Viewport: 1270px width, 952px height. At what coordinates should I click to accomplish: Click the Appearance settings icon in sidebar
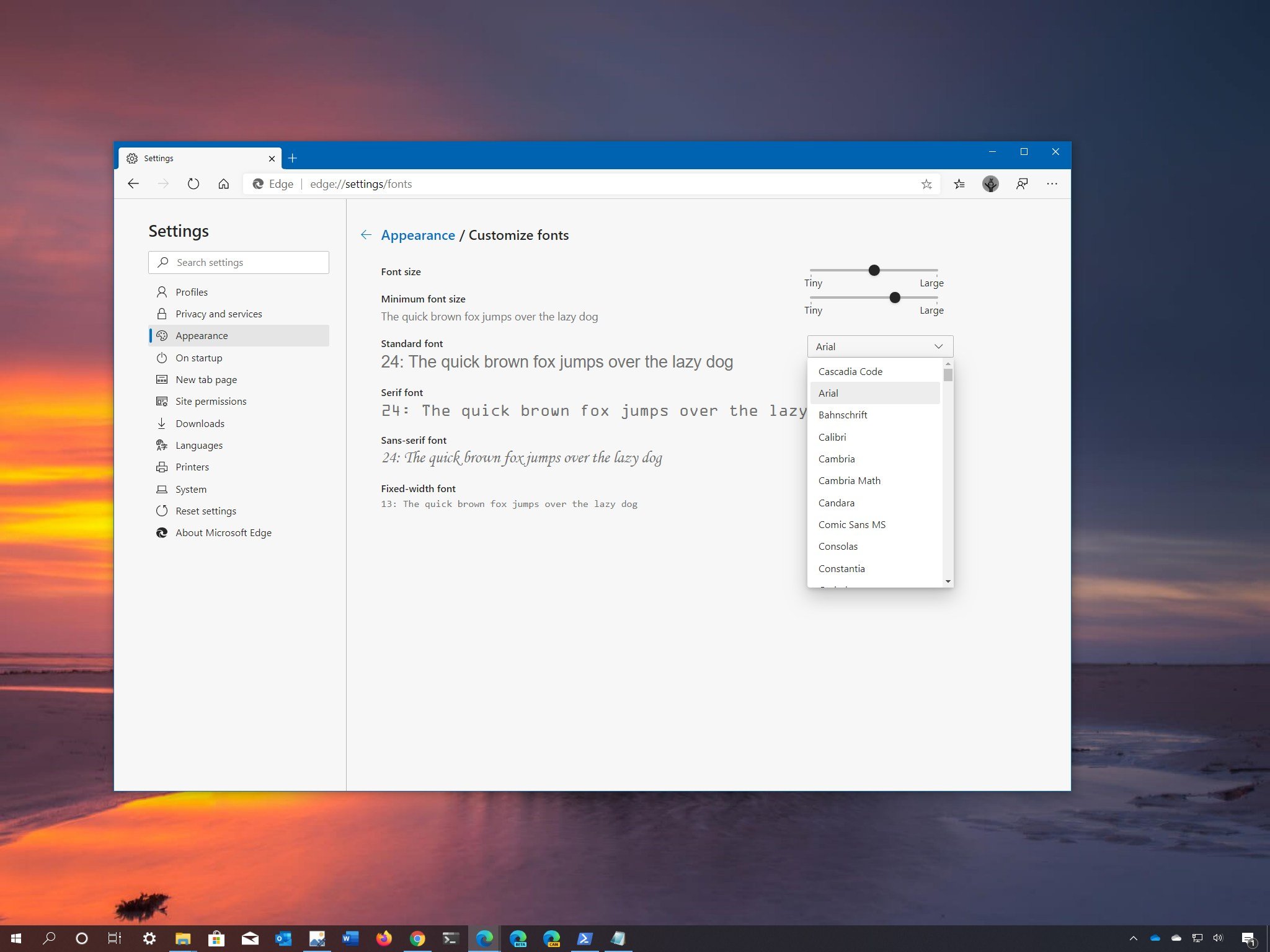pyautogui.click(x=162, y=335)
